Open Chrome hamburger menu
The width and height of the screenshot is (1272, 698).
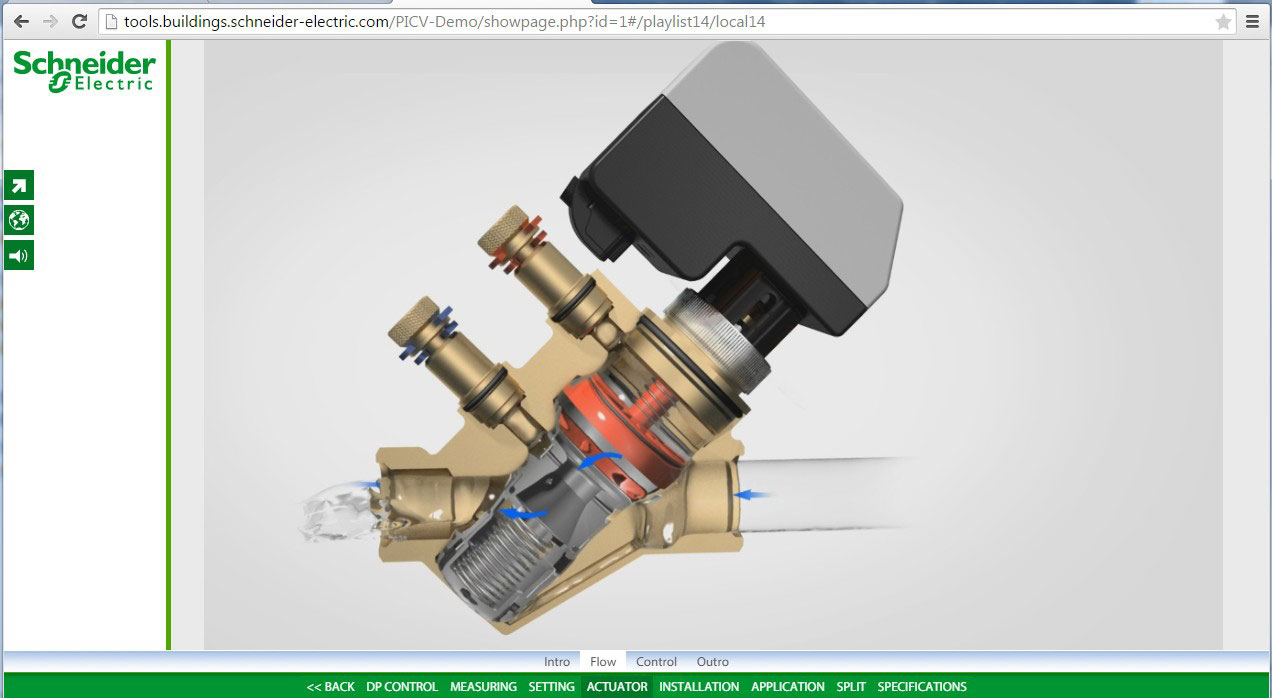coord(1252,21)
